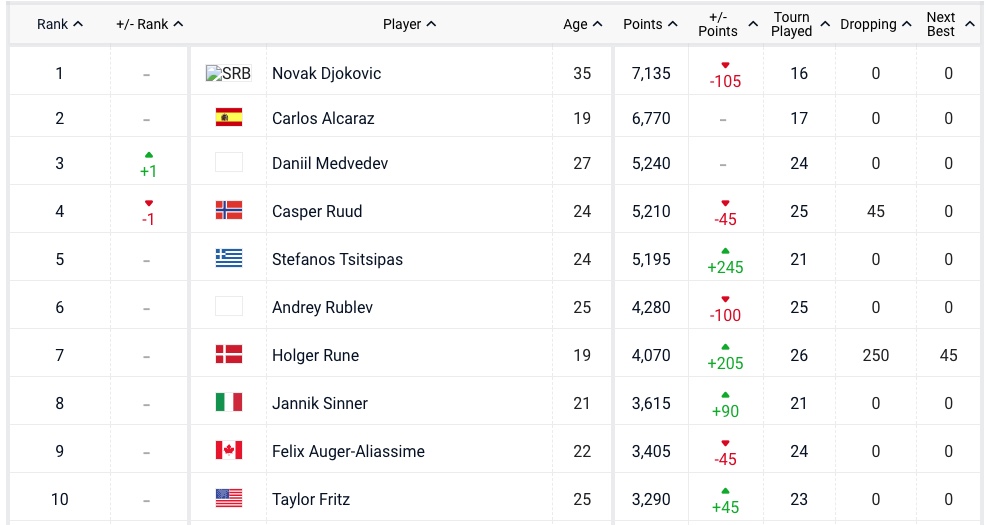Sort by the Next Best column
This screenshot has width=988, height=525.
[x=948, y=24]
